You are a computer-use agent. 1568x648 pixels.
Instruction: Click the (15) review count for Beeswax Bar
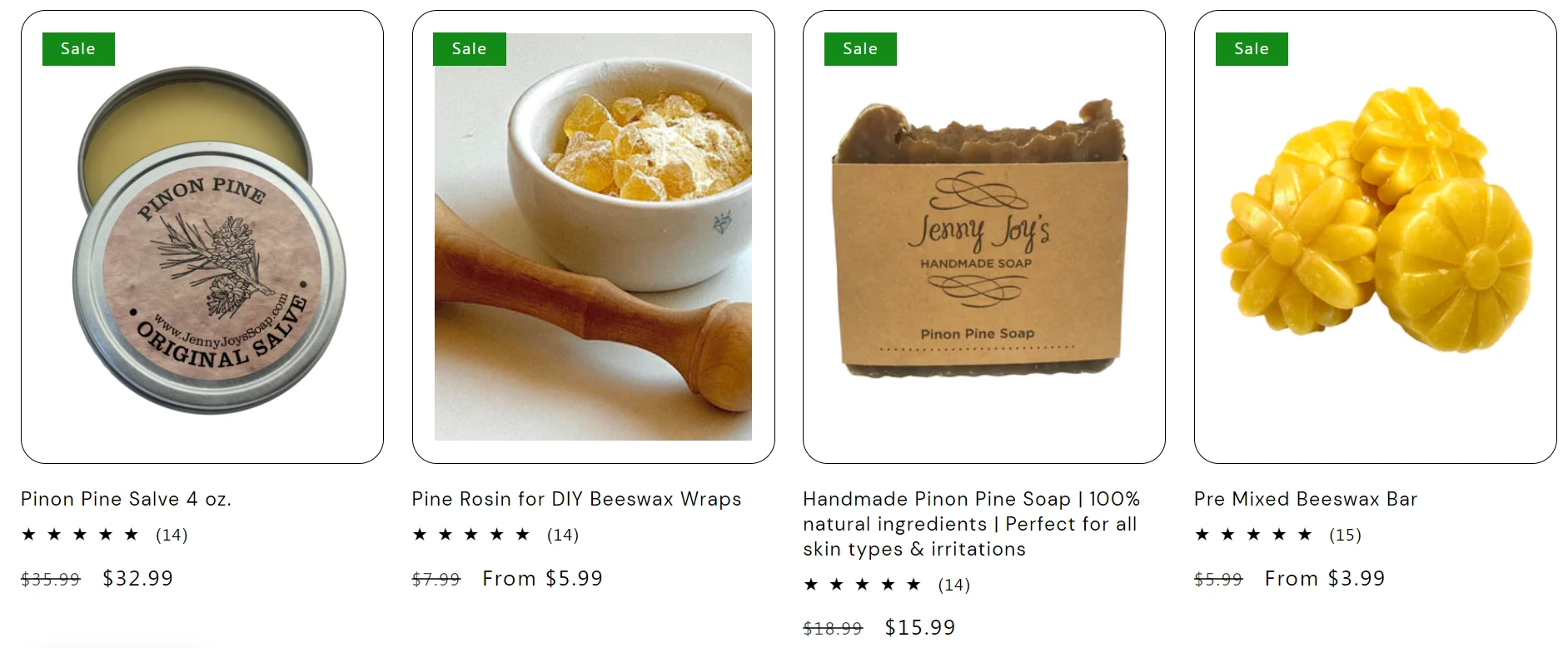tap(1345, 535)
